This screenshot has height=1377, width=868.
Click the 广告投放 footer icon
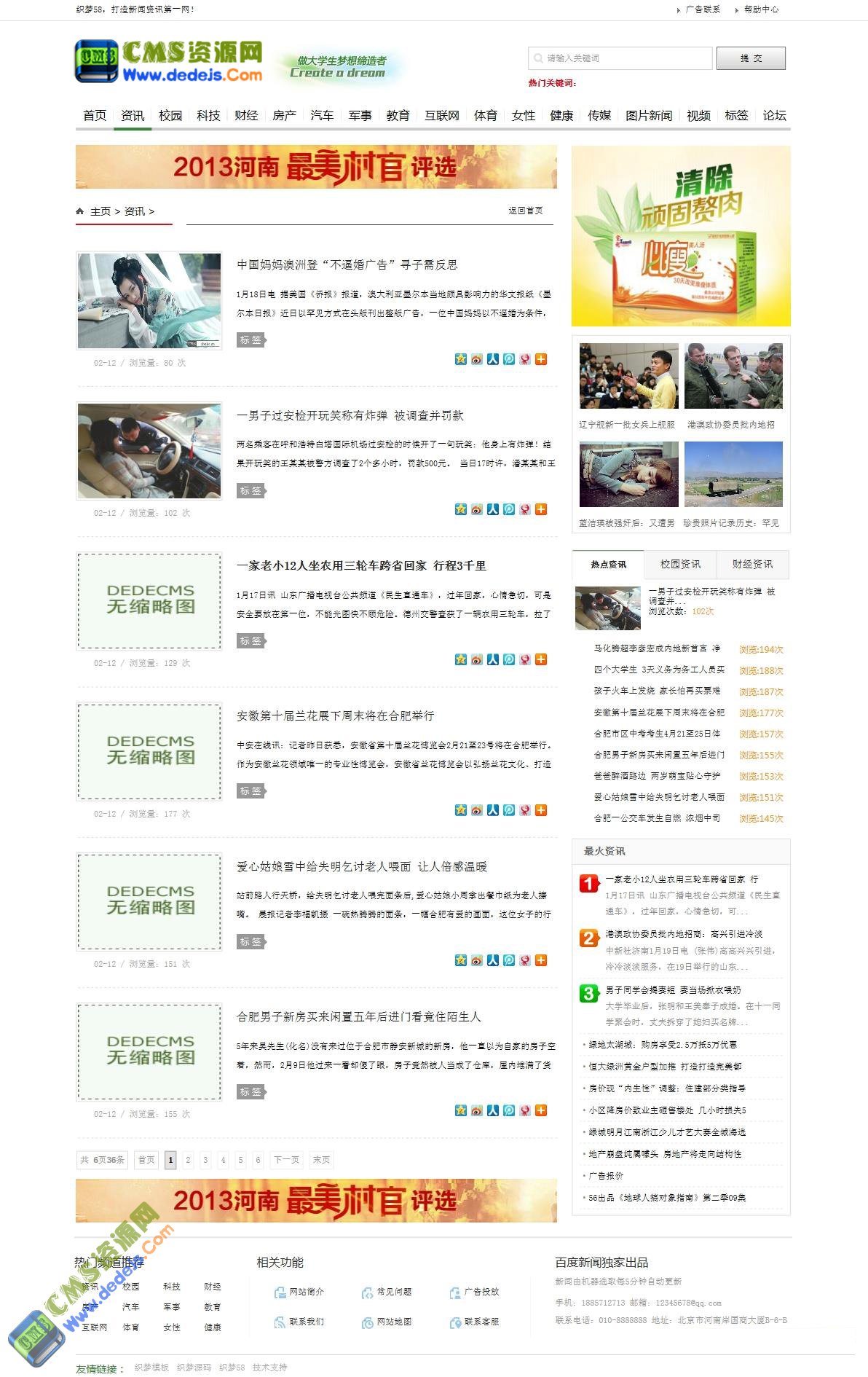tap(454, 1292)
